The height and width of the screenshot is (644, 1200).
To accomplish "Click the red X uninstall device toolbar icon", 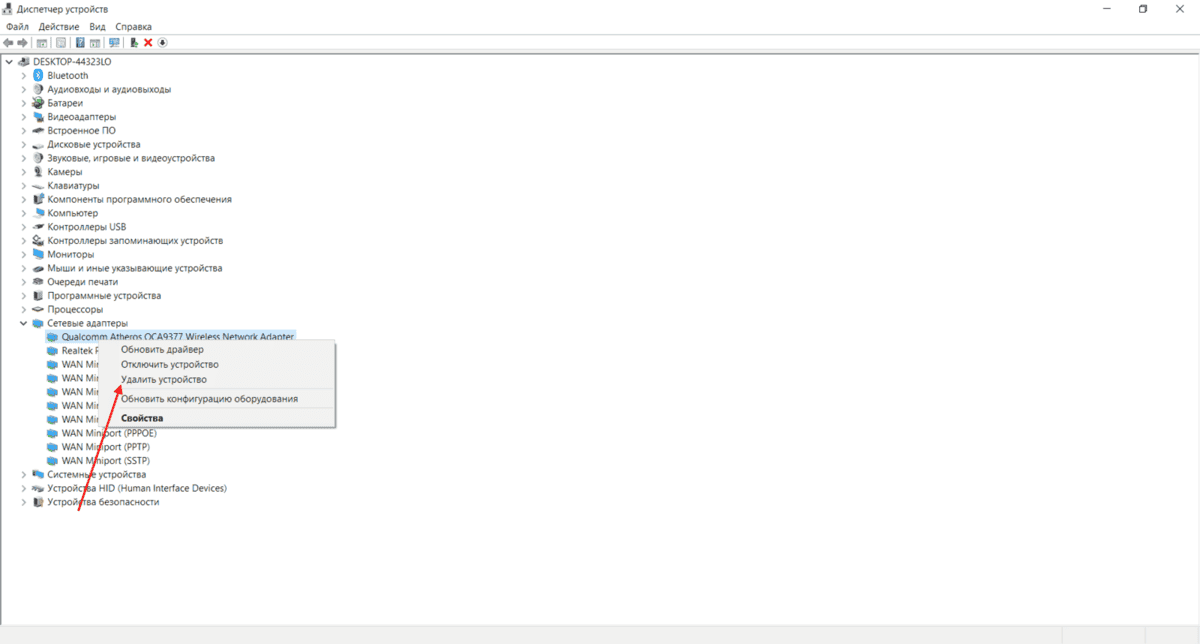I will coord(148,42).
